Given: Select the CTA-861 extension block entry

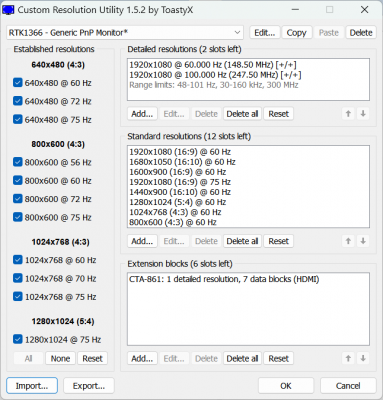Looking at the screenshot, I should click(224, 279).
